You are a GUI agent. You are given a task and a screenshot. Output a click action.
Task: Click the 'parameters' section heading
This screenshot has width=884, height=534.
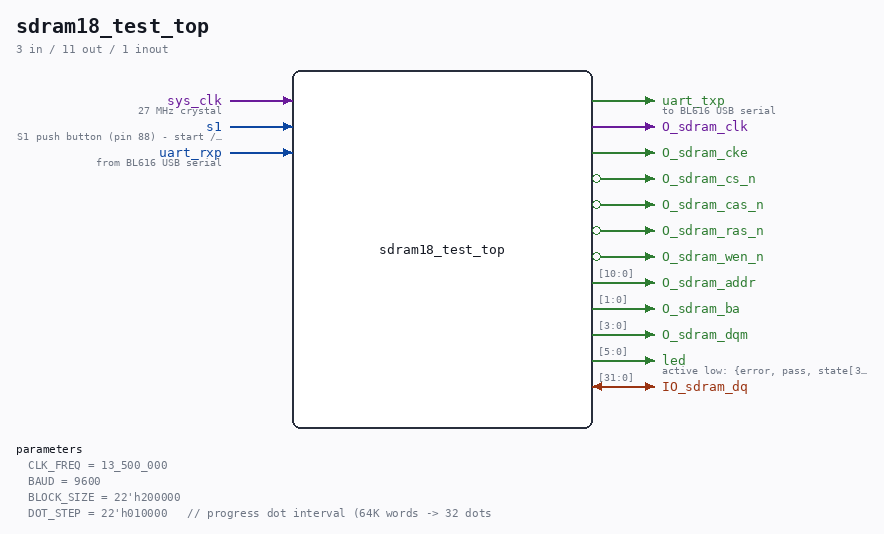coord(49,449)
